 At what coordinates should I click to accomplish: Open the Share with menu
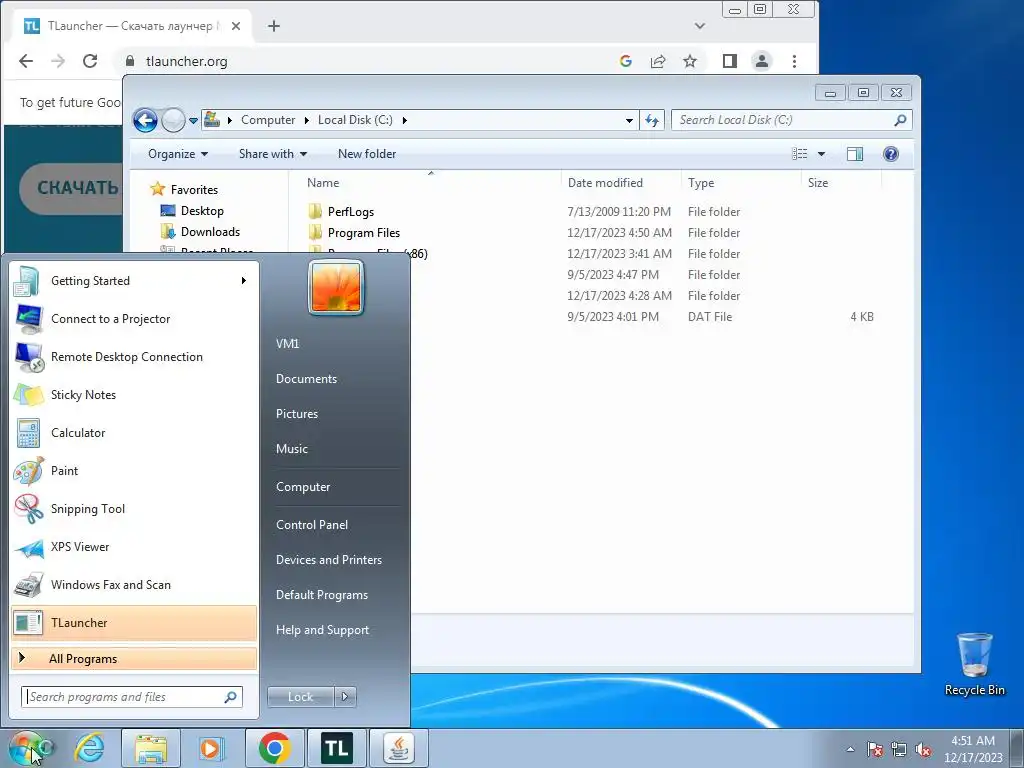(272, 154)
